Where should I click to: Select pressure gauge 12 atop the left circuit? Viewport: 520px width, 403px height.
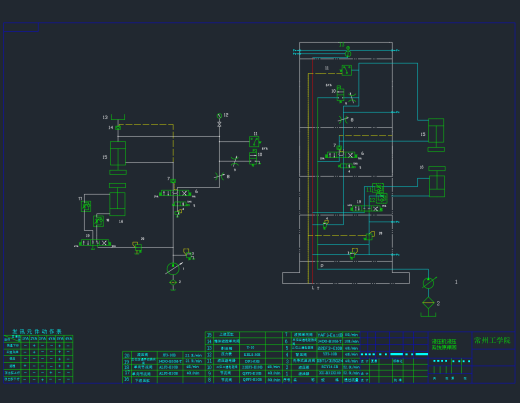[219, 116]
